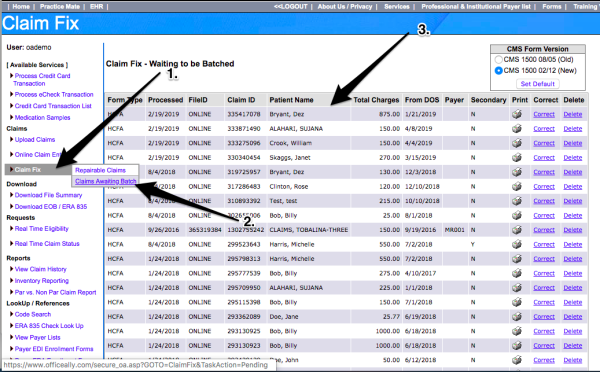Print claim 293130923 printer icon
Image resolution: width=600 pixels, height=372 pixels.
pos(517,346)
